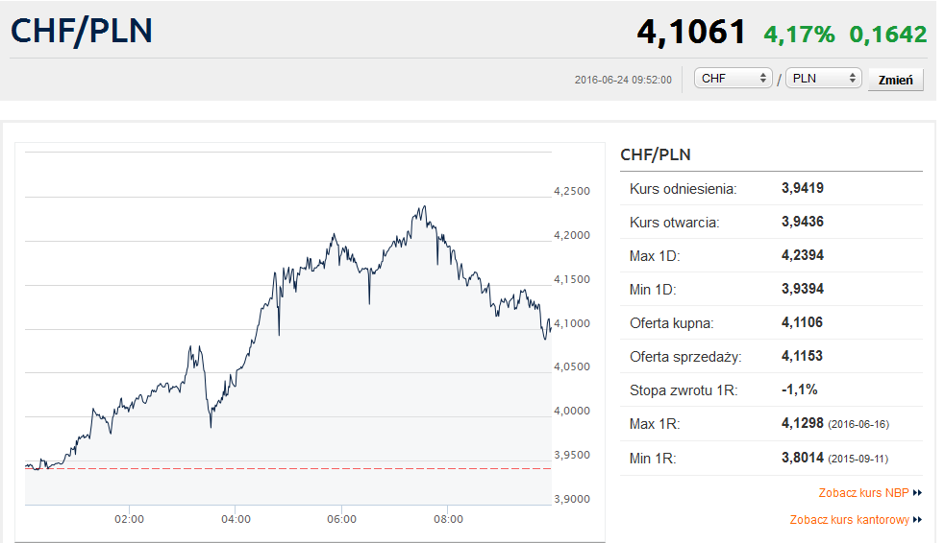Click the Min 1R value 3,8014
This screenshot has width=945, height=543.
point(802,458)
